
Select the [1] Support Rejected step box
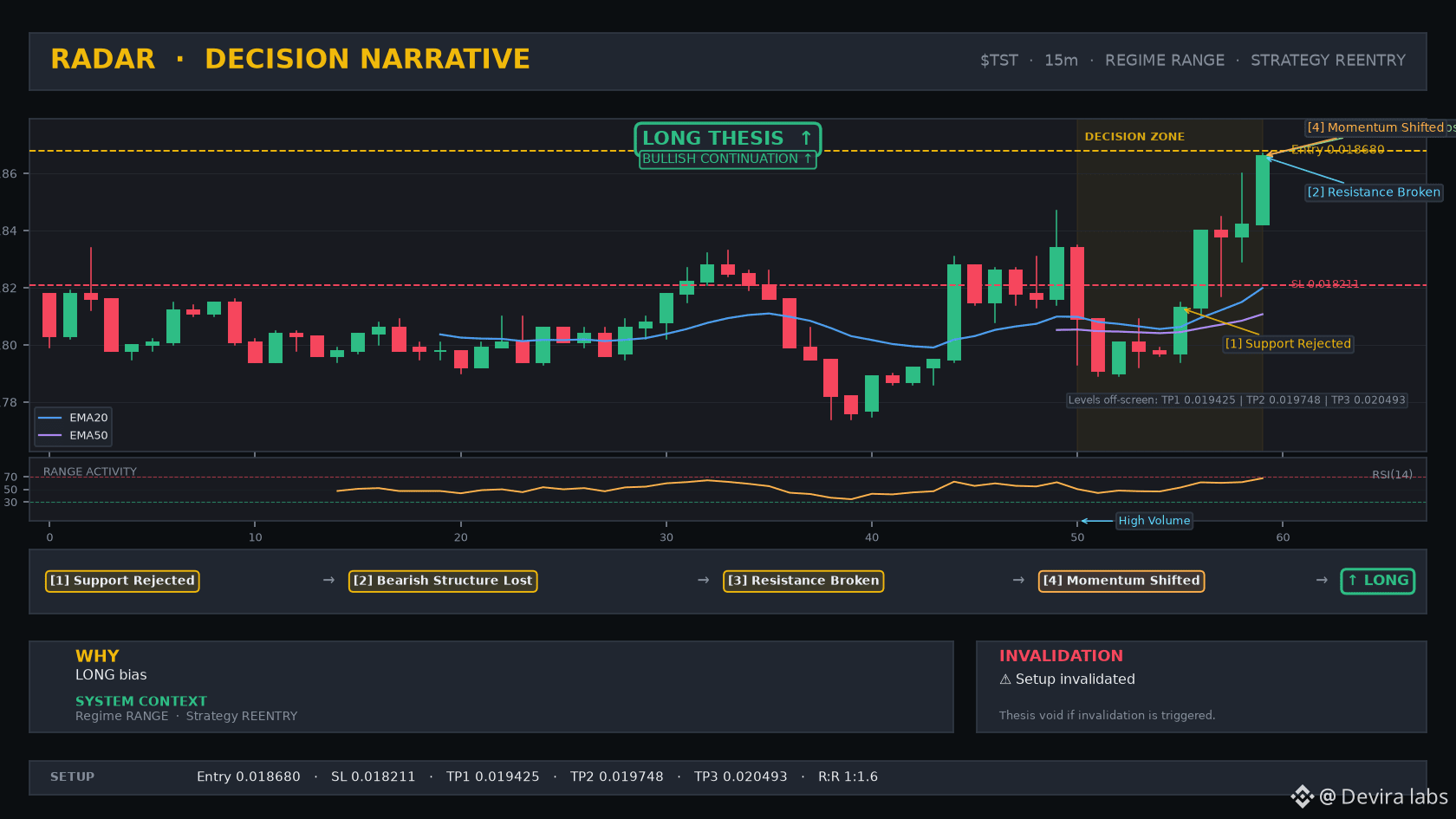[122, 581]
